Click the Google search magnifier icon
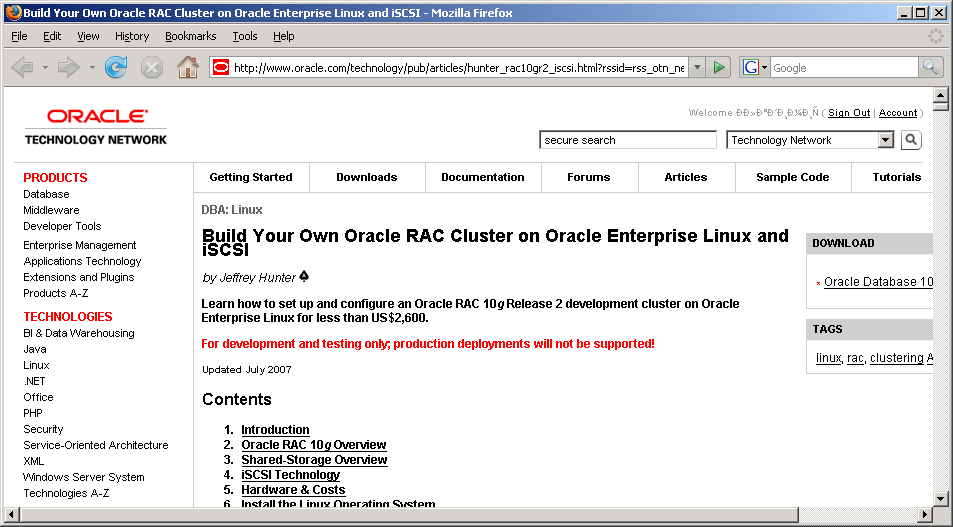This screenshot has width=953, height=527. pos(930,68)
